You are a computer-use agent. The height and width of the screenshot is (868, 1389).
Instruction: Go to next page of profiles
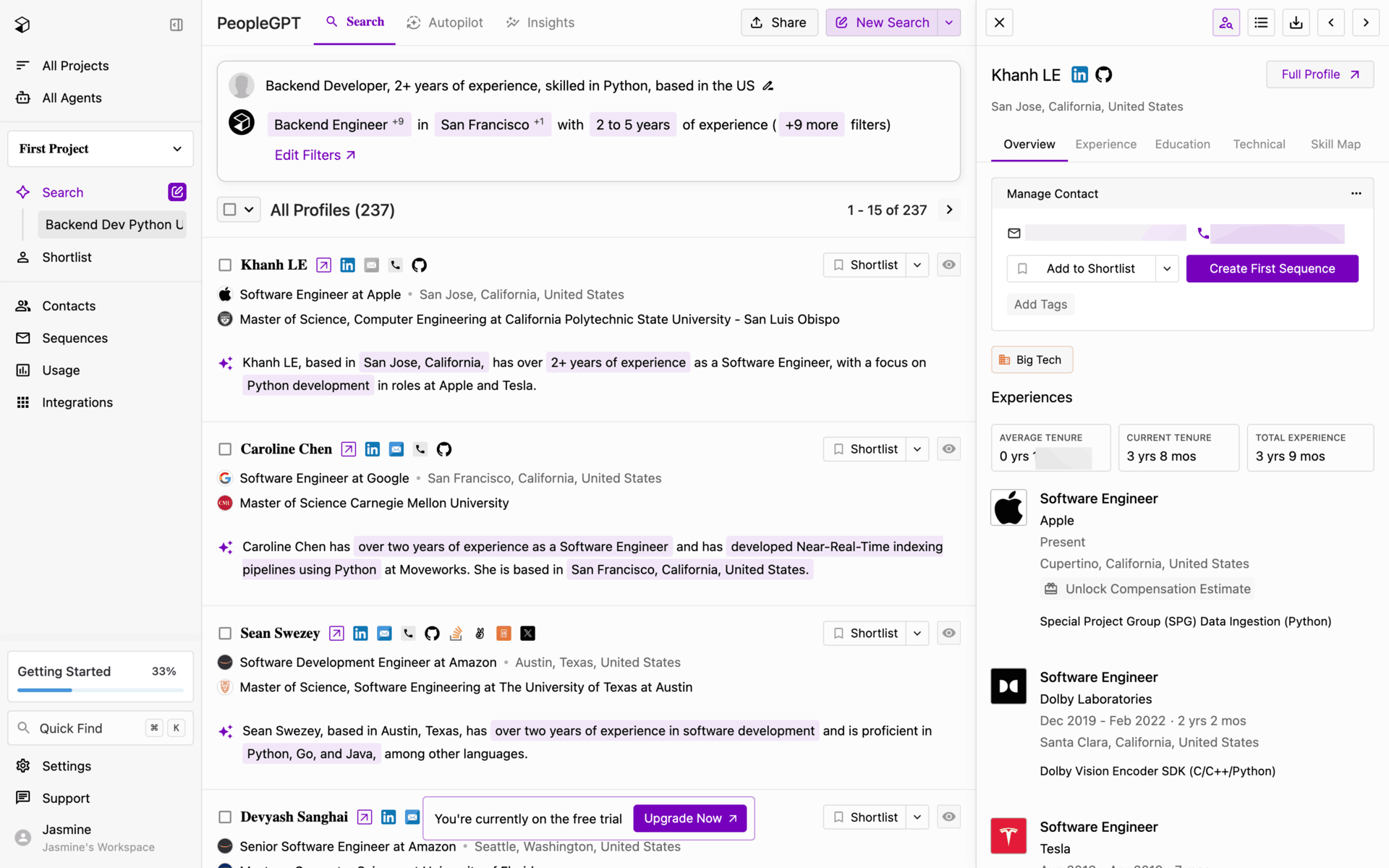click(949, 210)
